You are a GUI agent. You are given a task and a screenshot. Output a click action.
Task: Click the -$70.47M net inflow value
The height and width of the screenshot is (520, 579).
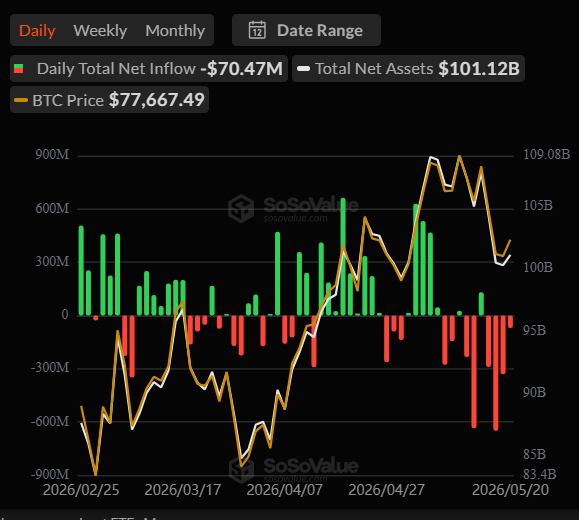point(241,69)
